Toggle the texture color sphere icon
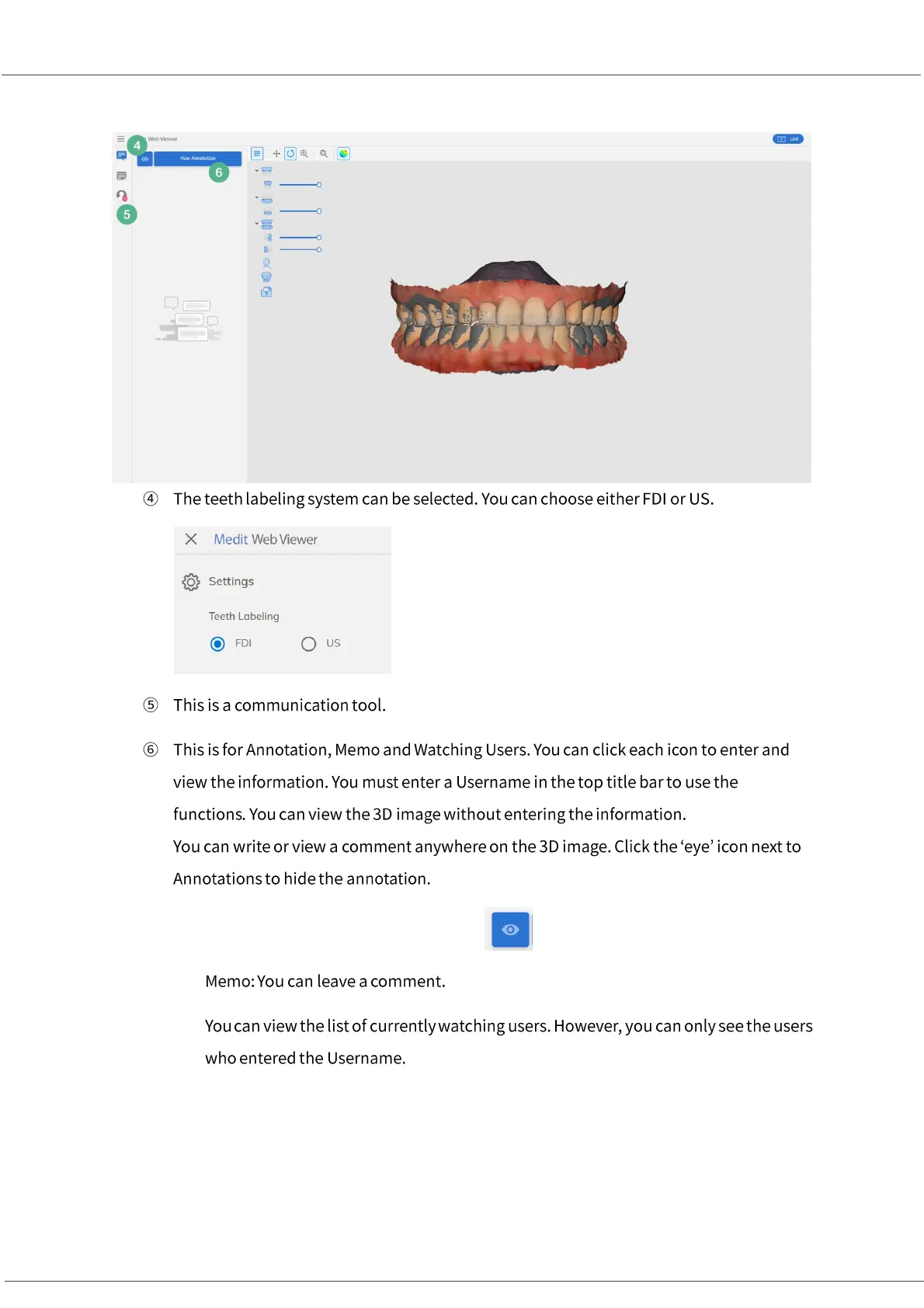Image resolution: width=924 pixels, height=1308 pixels. pos(343,154)
